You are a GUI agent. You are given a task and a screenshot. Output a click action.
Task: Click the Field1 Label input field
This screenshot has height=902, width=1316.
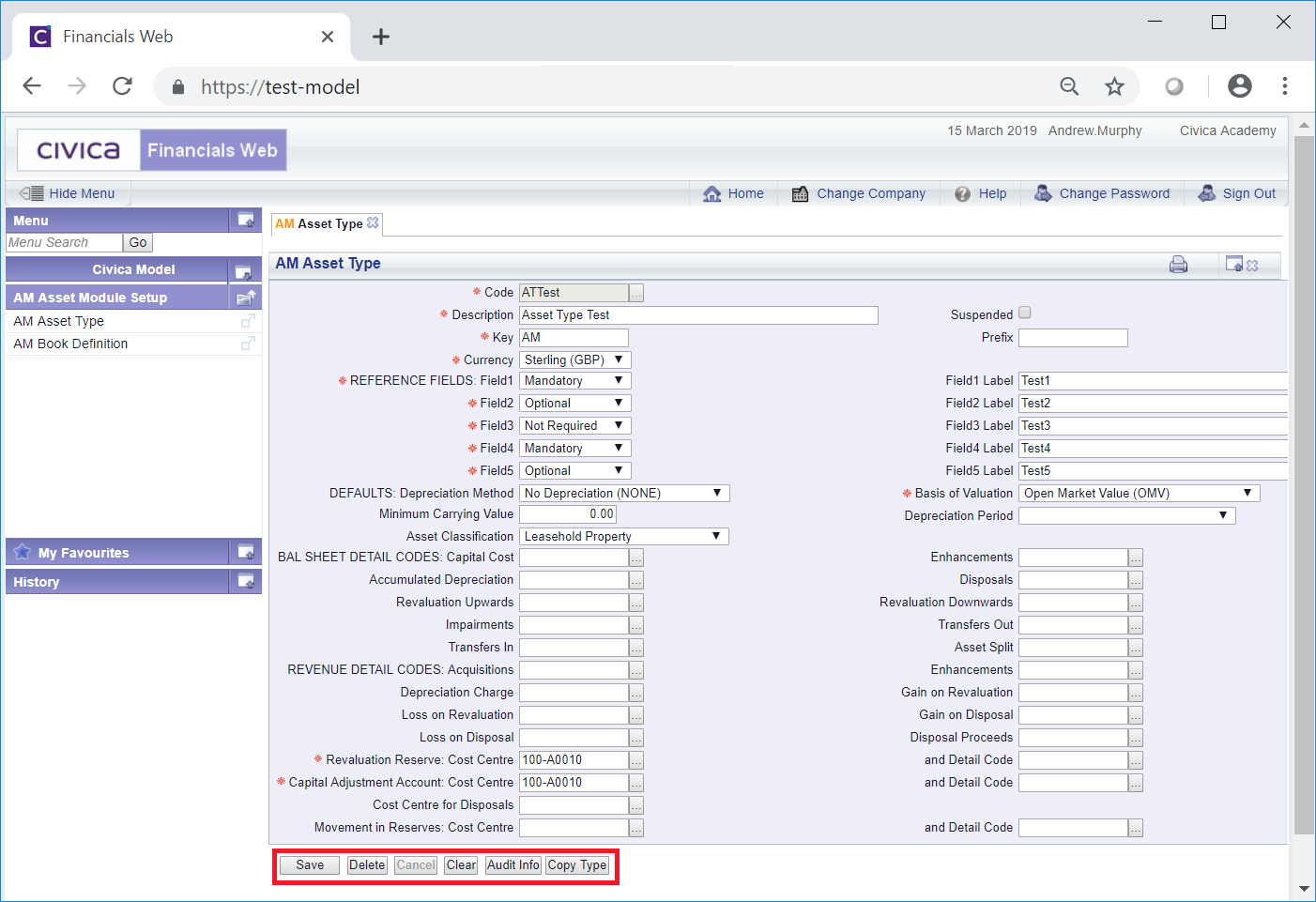1153,381
